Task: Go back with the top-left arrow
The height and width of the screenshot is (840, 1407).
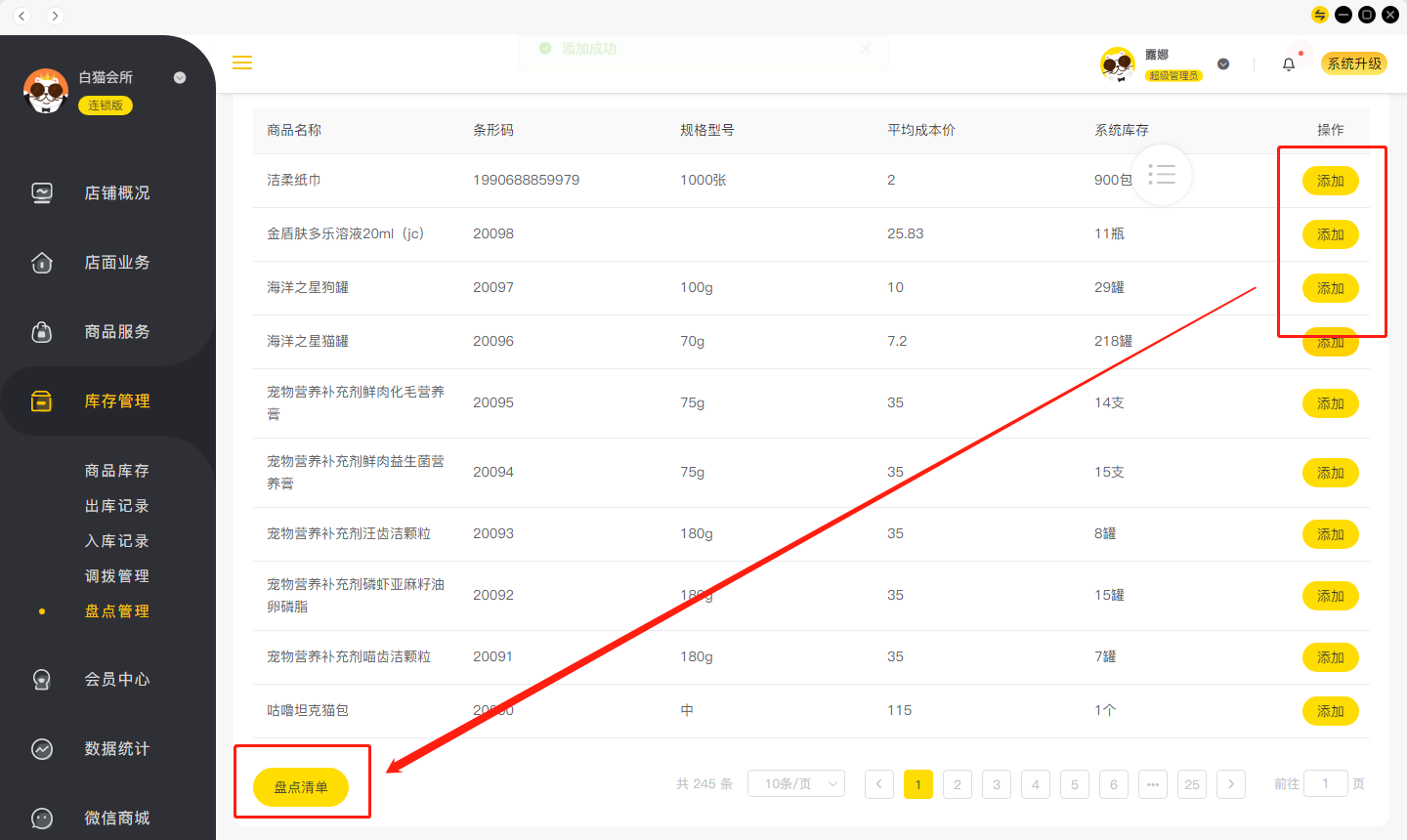Action: click(x=21, y=16)
